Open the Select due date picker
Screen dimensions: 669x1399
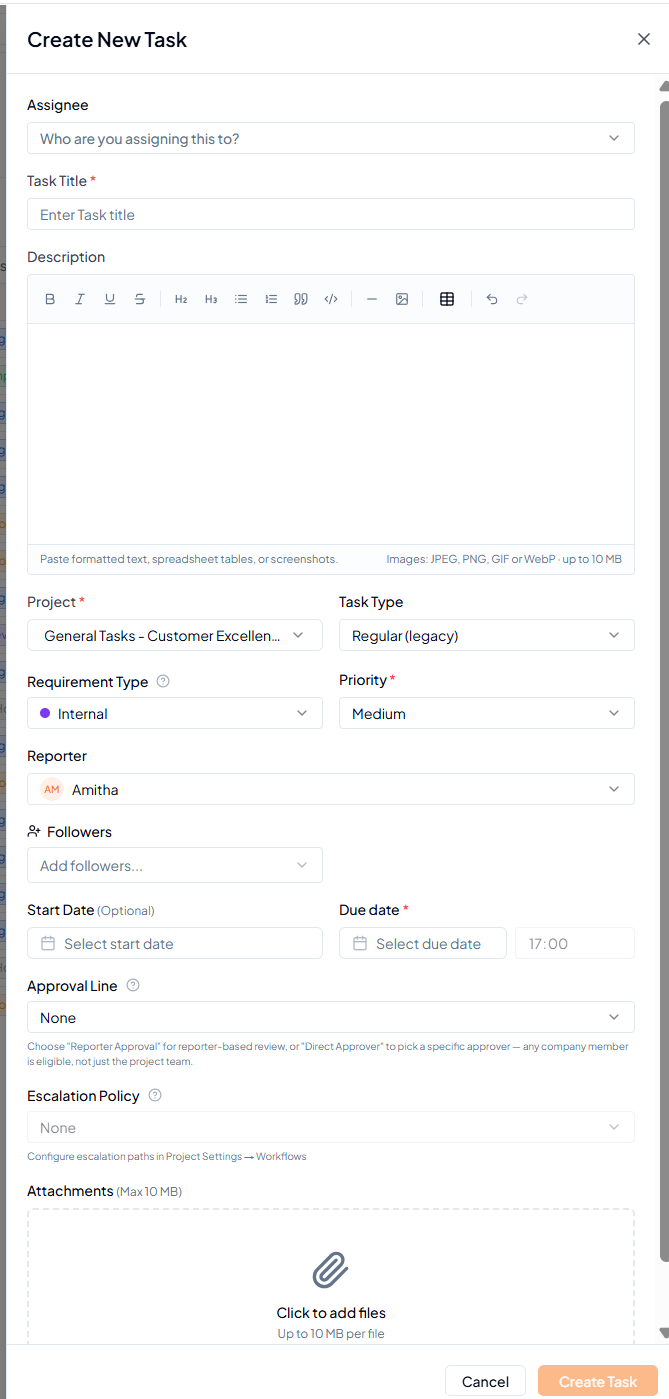click(x=423, y=943)
